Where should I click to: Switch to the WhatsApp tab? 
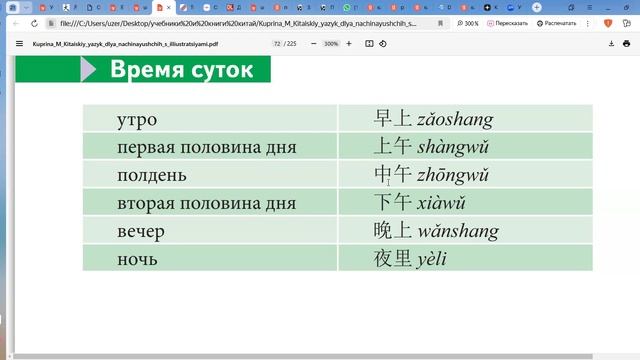(347, 7)
